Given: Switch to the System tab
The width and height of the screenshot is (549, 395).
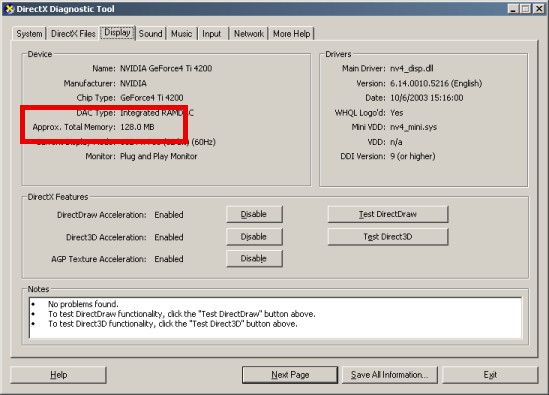Looking at the screenshot, I should tap(29, 34).
